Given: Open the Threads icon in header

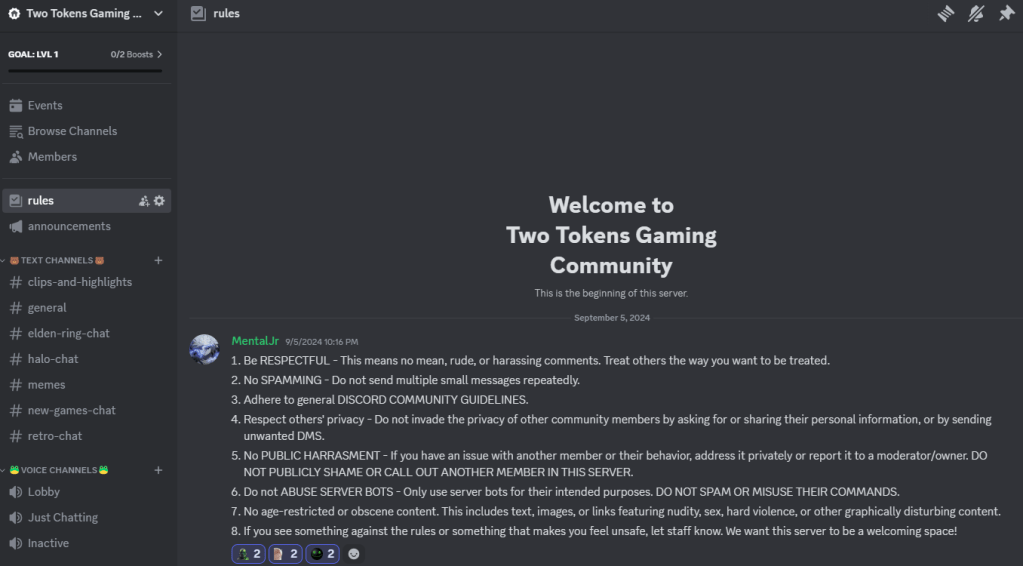Looking at the screenshot, I should [x=945, y=14].
